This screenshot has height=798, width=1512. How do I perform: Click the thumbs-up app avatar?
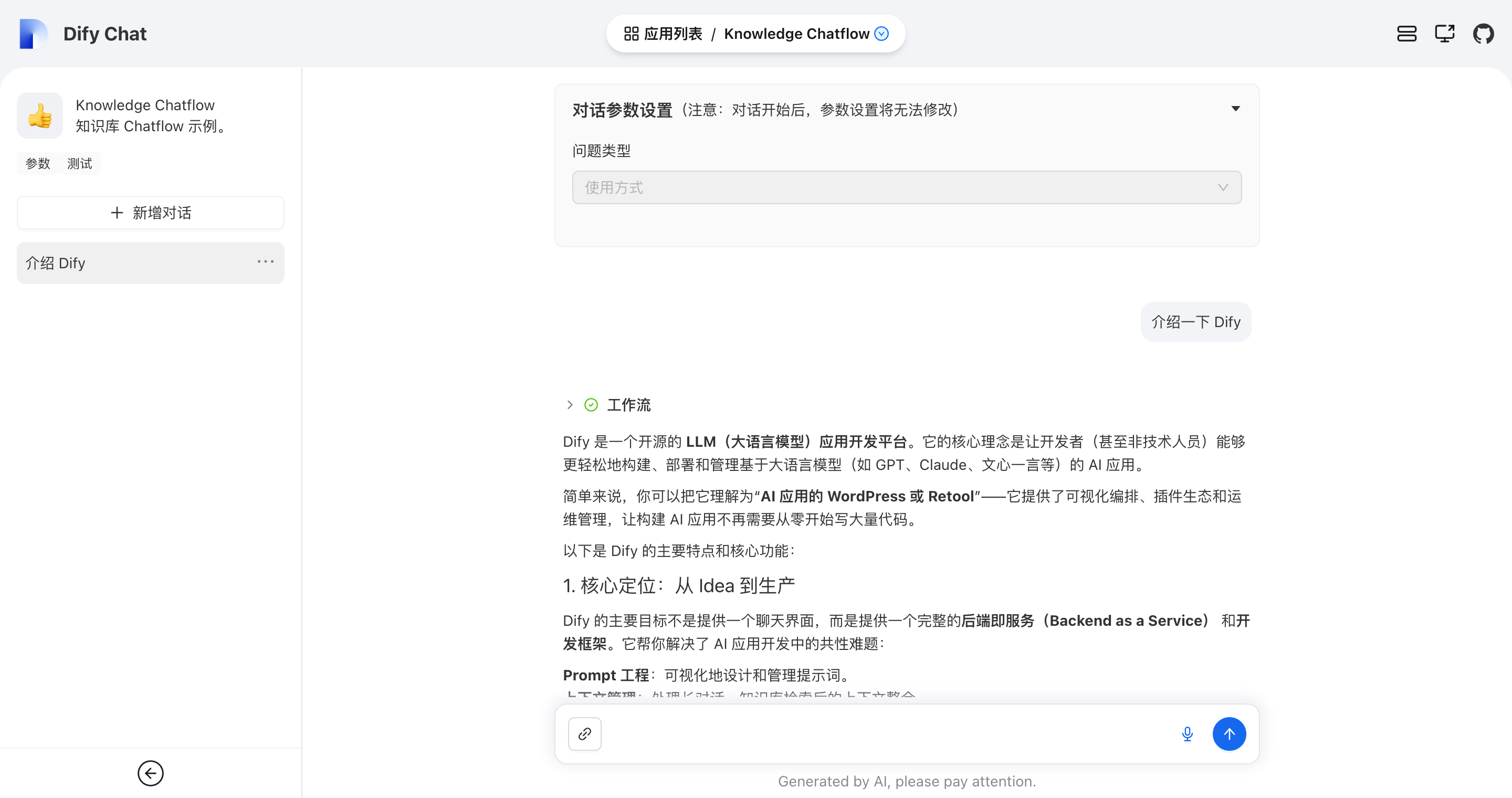tap(40, 115)
